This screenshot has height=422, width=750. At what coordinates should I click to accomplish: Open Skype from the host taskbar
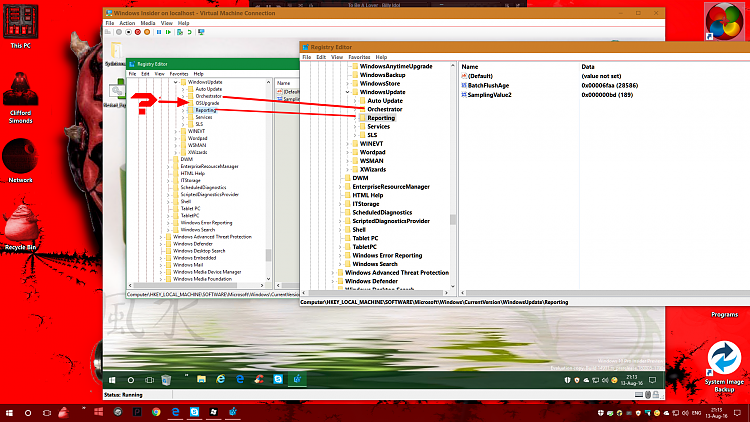click(x=194, y=412)
